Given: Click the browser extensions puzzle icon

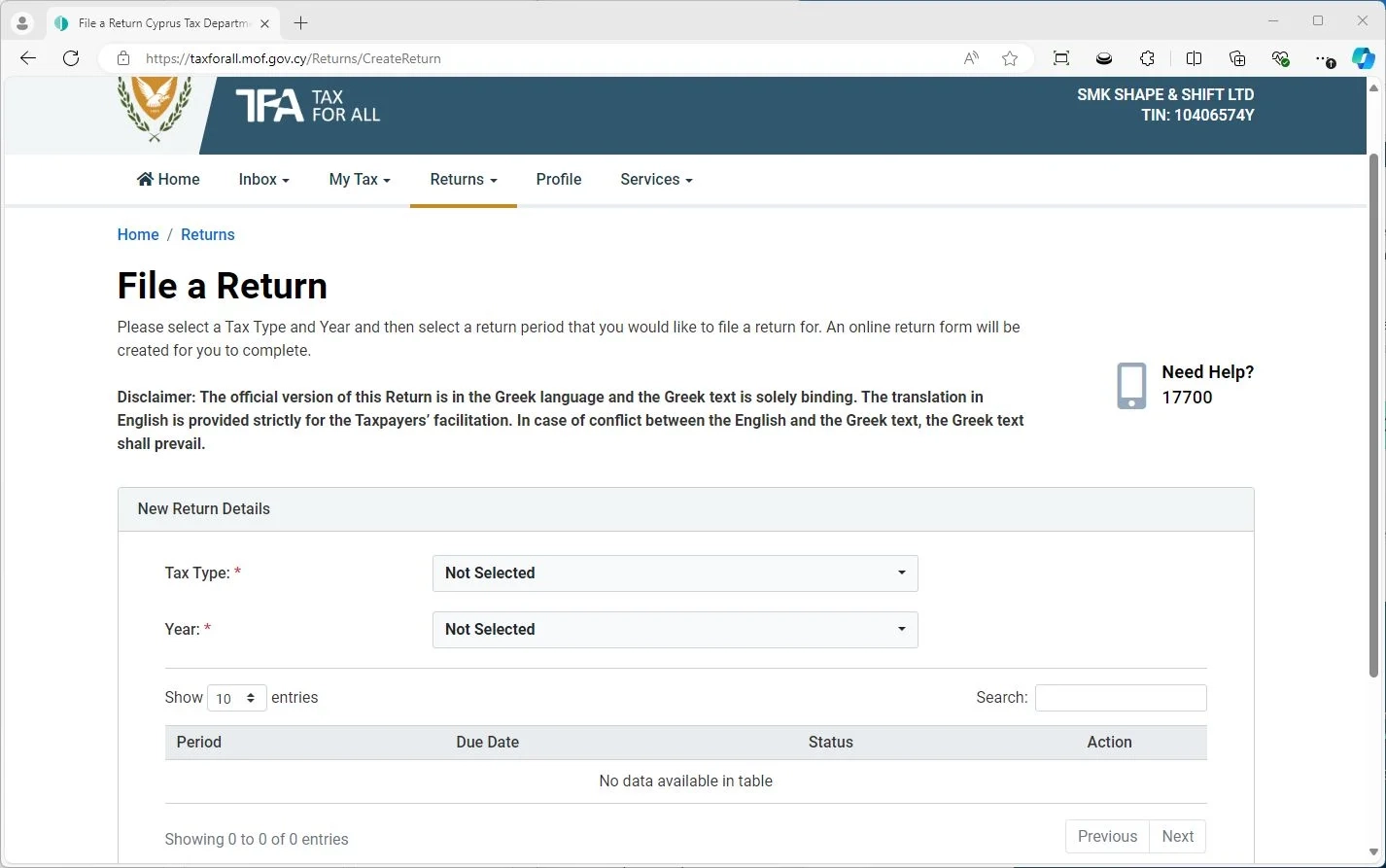Looking at the screenshot, I should [1147, 58].
